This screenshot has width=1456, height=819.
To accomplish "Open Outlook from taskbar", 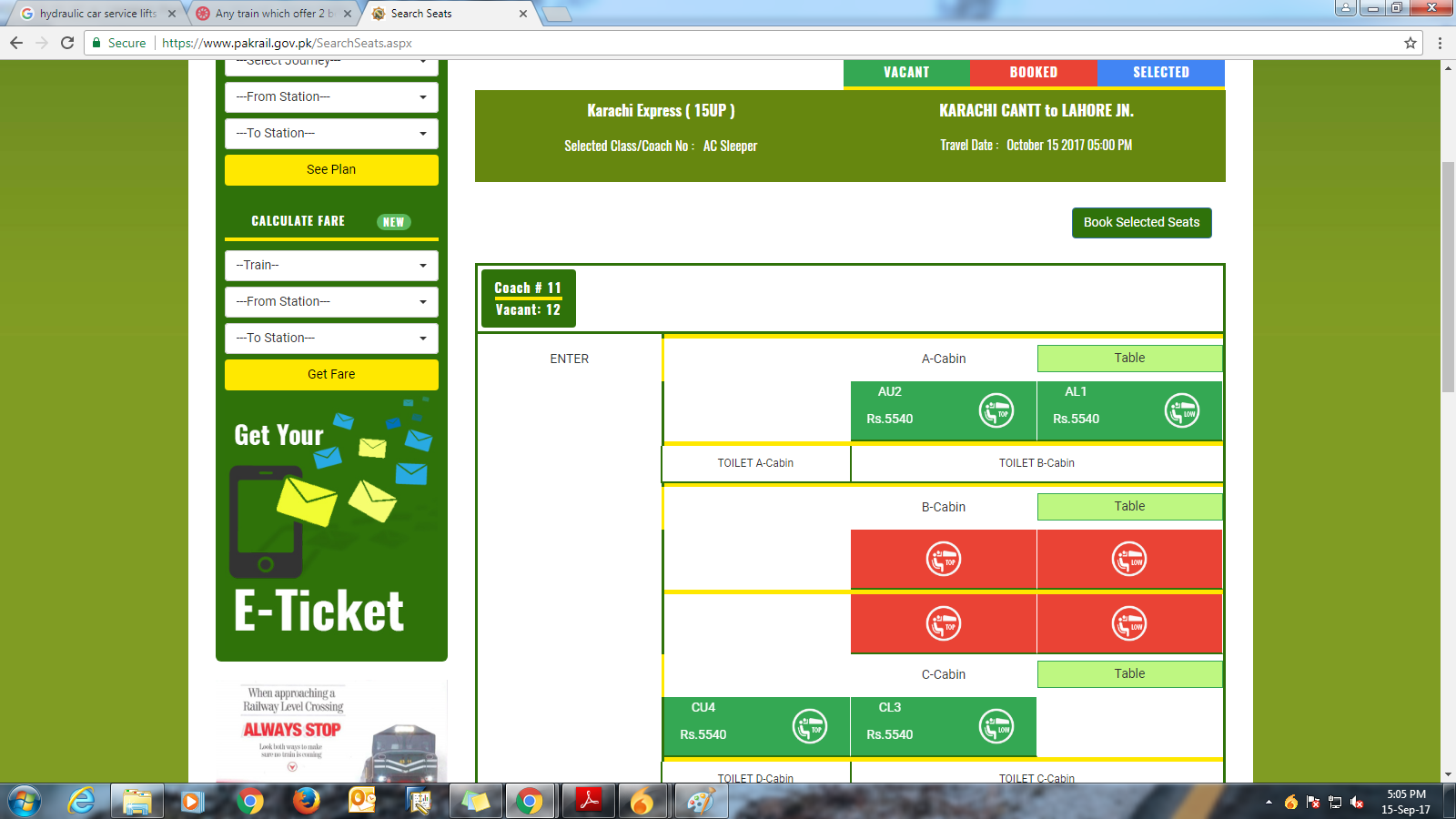I will click(362, 801).
